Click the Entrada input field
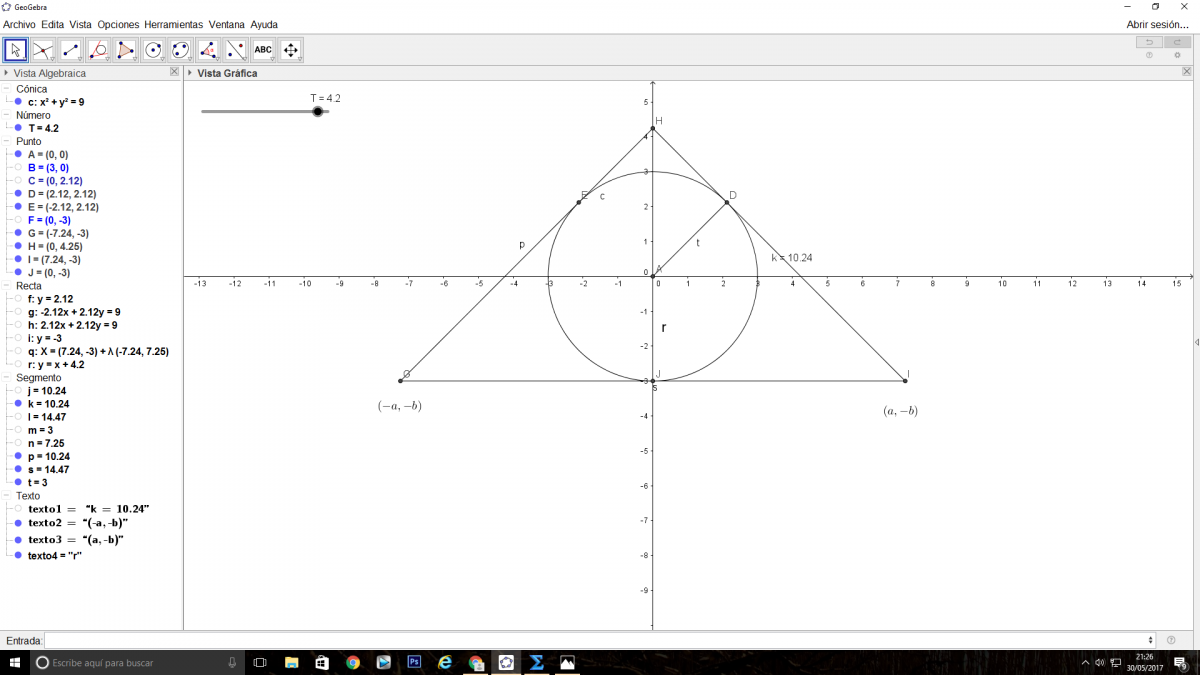The image size is (1200, 675). [x=600, y=640]
